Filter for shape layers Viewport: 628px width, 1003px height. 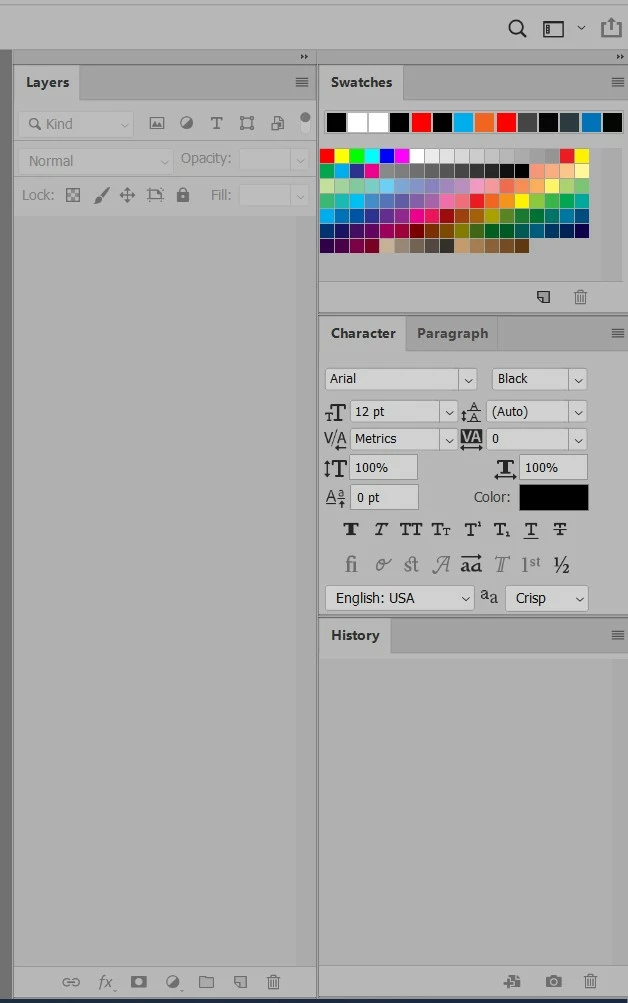click(x=247, y=123)
